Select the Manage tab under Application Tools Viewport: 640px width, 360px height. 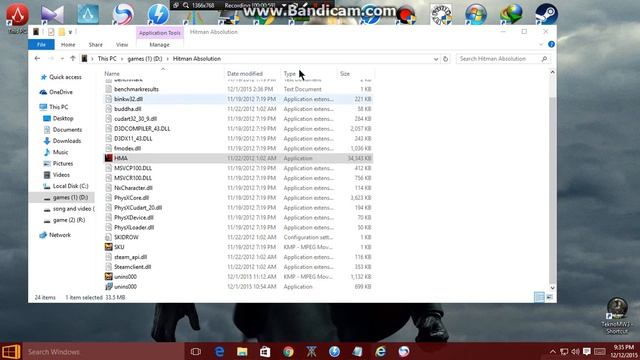[x=159, y=44]
